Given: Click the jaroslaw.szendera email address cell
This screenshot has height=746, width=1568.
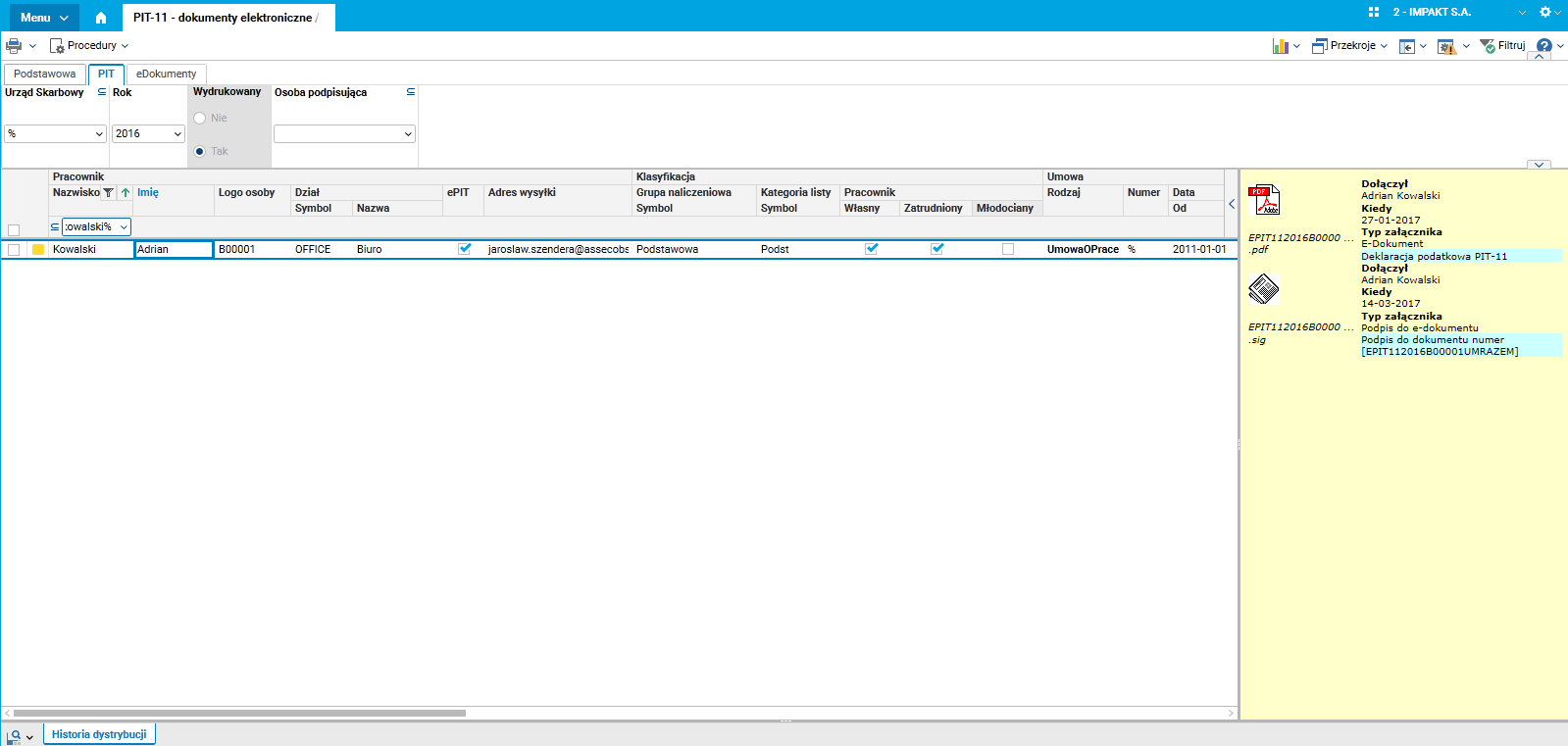Looking at the screenshot, I should point(558,250).
